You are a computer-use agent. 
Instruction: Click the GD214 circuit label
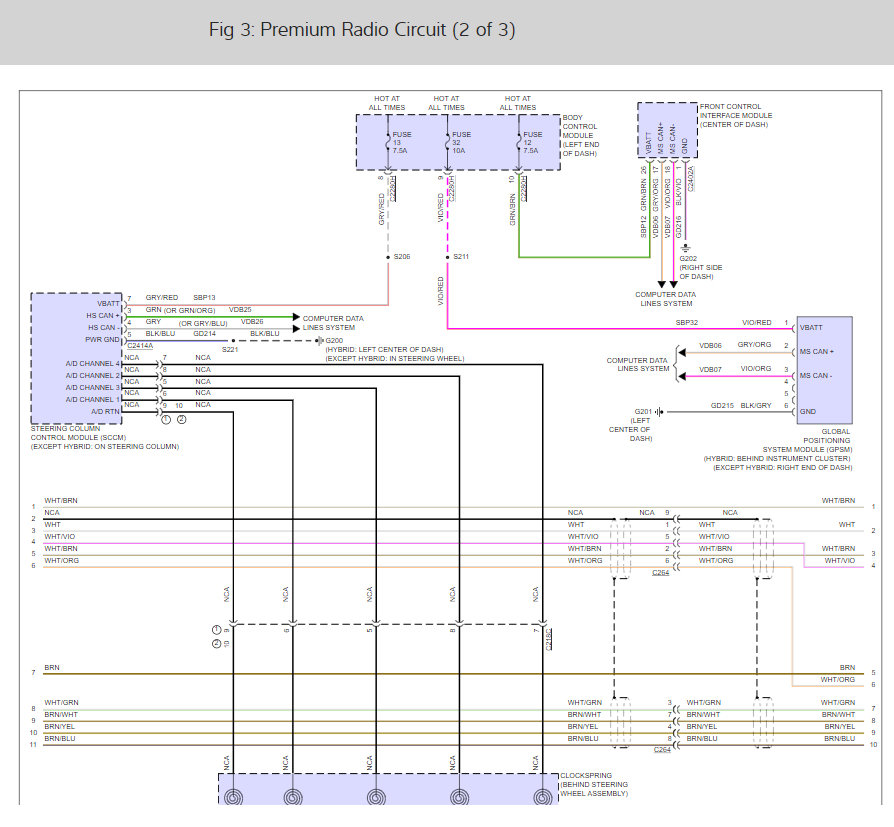pos(204,334)
